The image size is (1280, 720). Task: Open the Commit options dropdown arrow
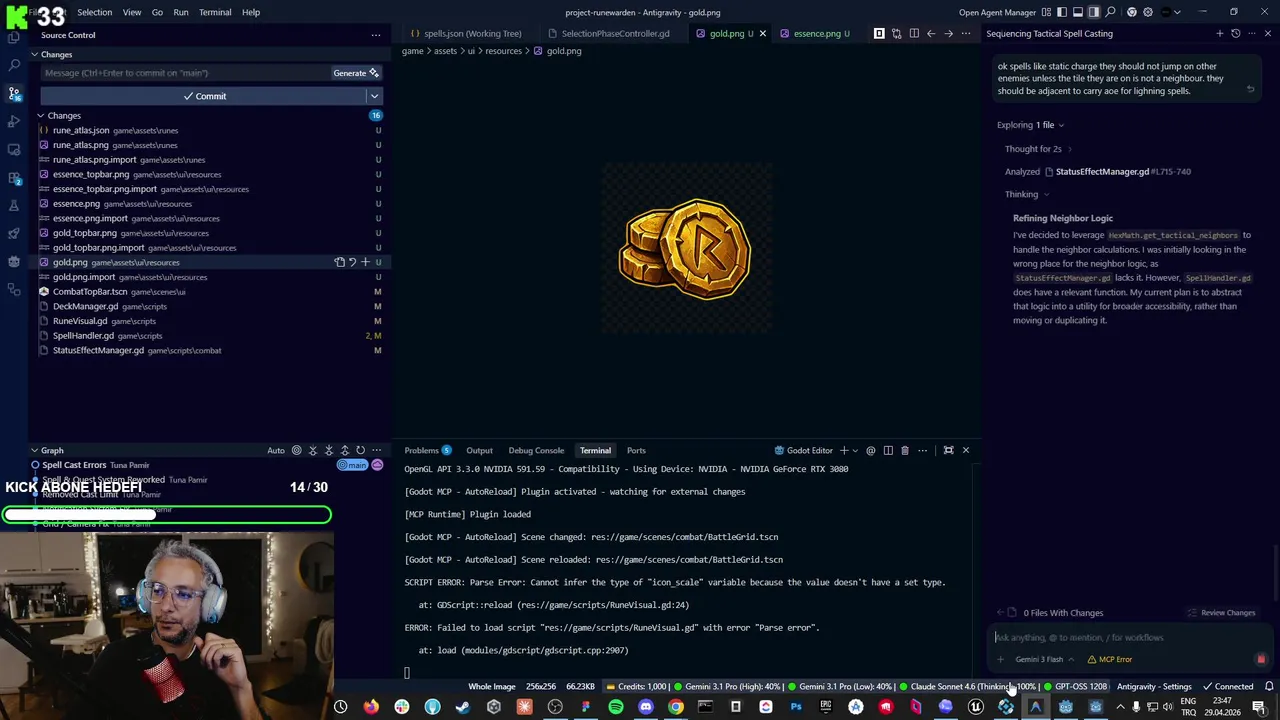pos(375,96)
